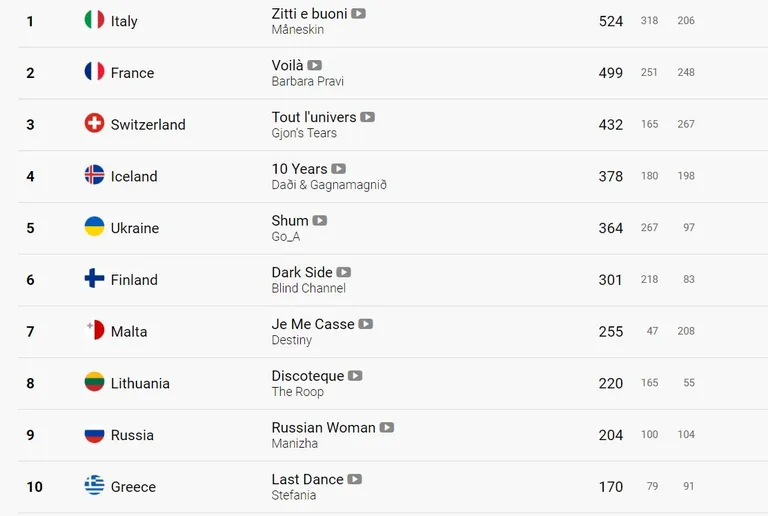Play video for Zitti e buoni
The image size is (768, 516).
pos(359,14)
